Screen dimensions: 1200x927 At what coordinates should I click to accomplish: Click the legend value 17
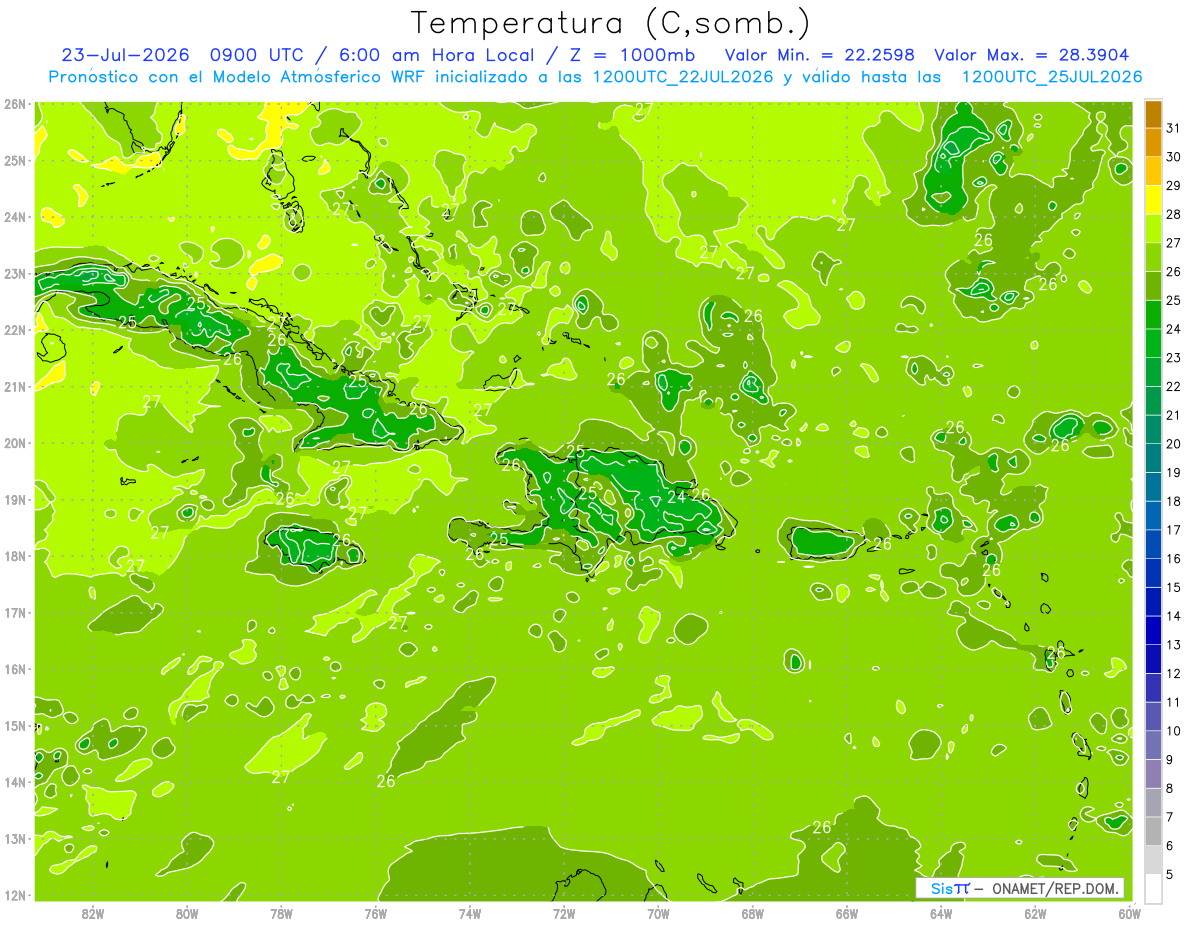[1174, 530]
